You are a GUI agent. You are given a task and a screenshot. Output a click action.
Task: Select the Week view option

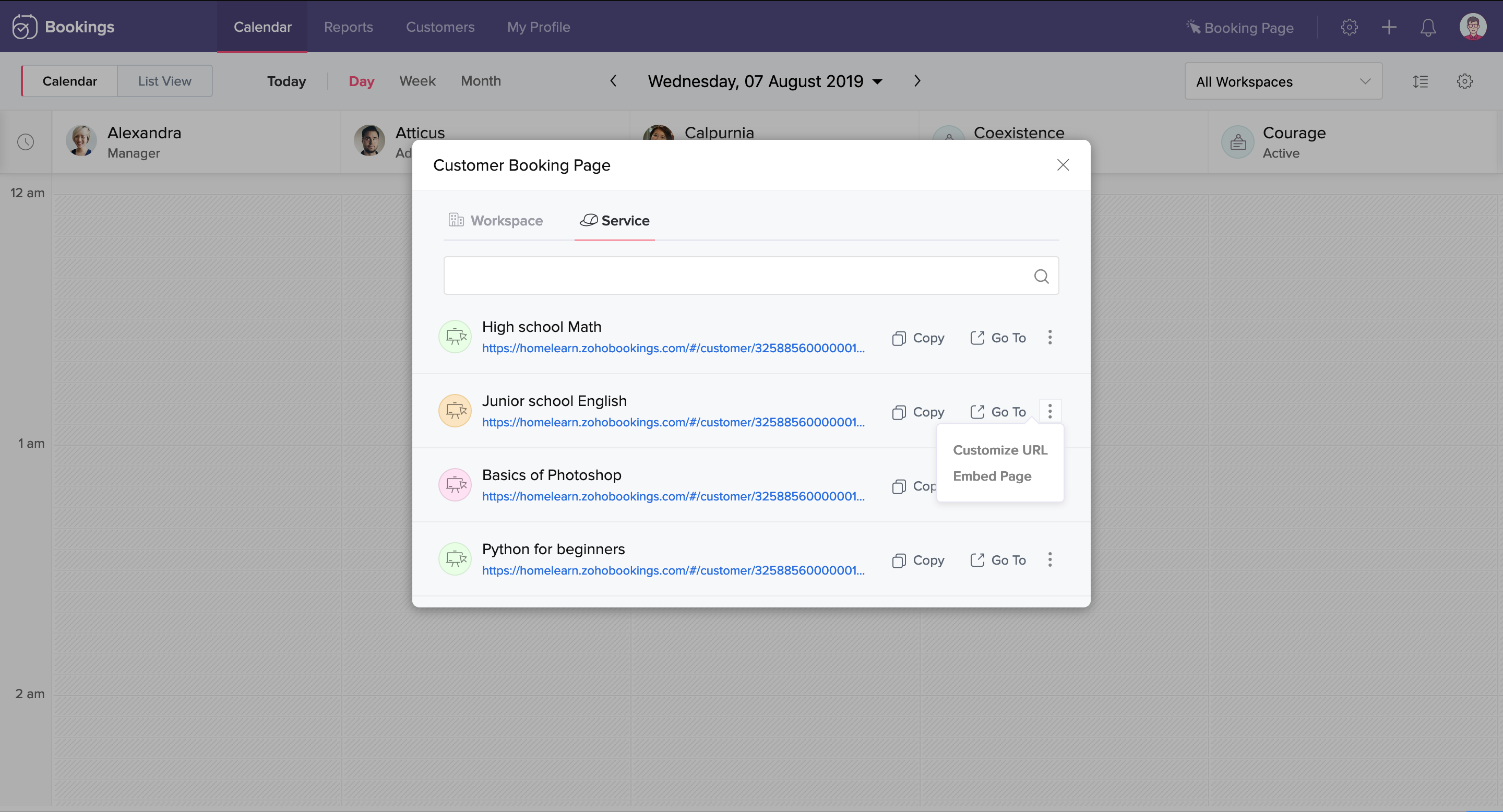(x=417, y=81)
